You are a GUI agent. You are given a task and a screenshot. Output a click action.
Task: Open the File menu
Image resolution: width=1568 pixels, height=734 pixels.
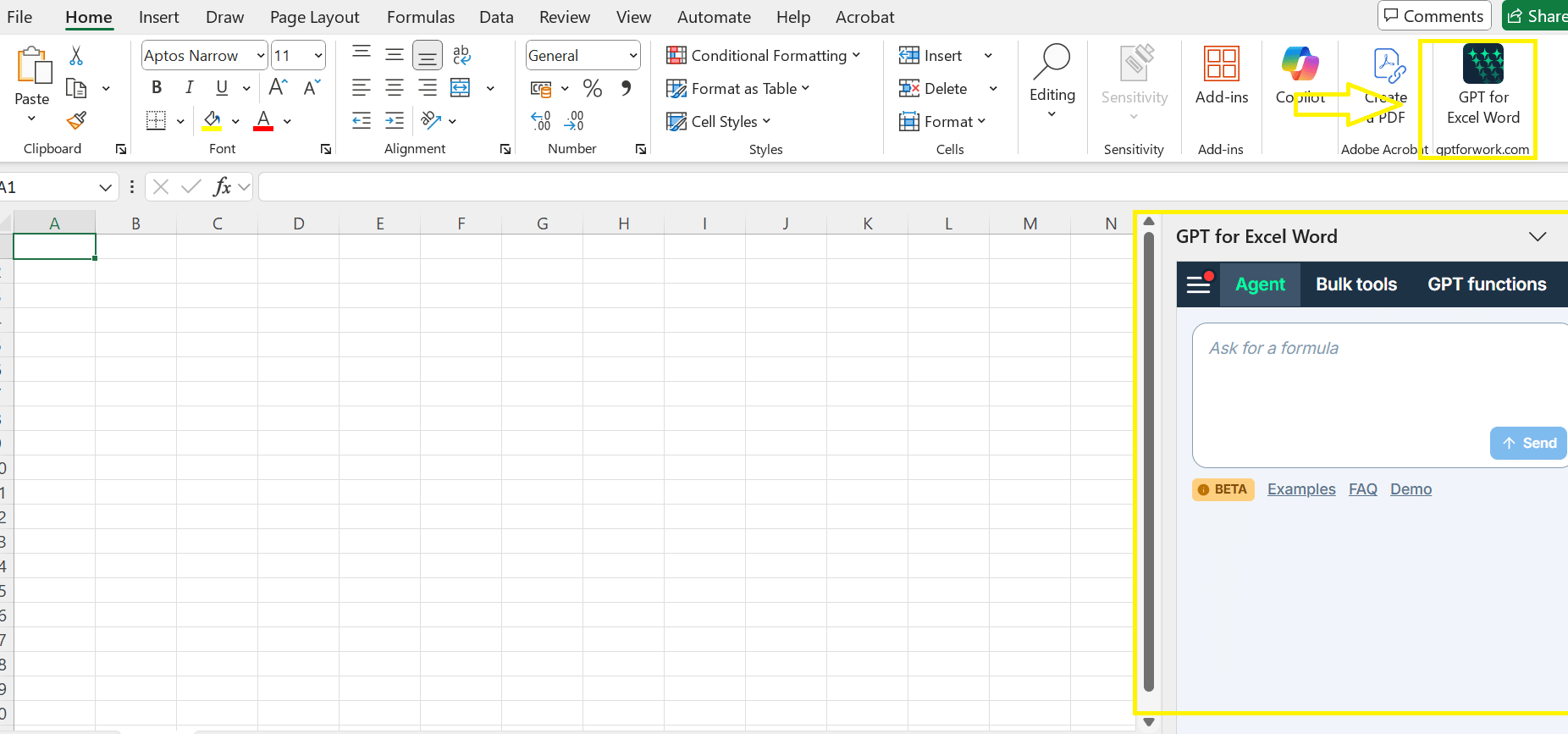pyautogui.click(x=19, y=17)
